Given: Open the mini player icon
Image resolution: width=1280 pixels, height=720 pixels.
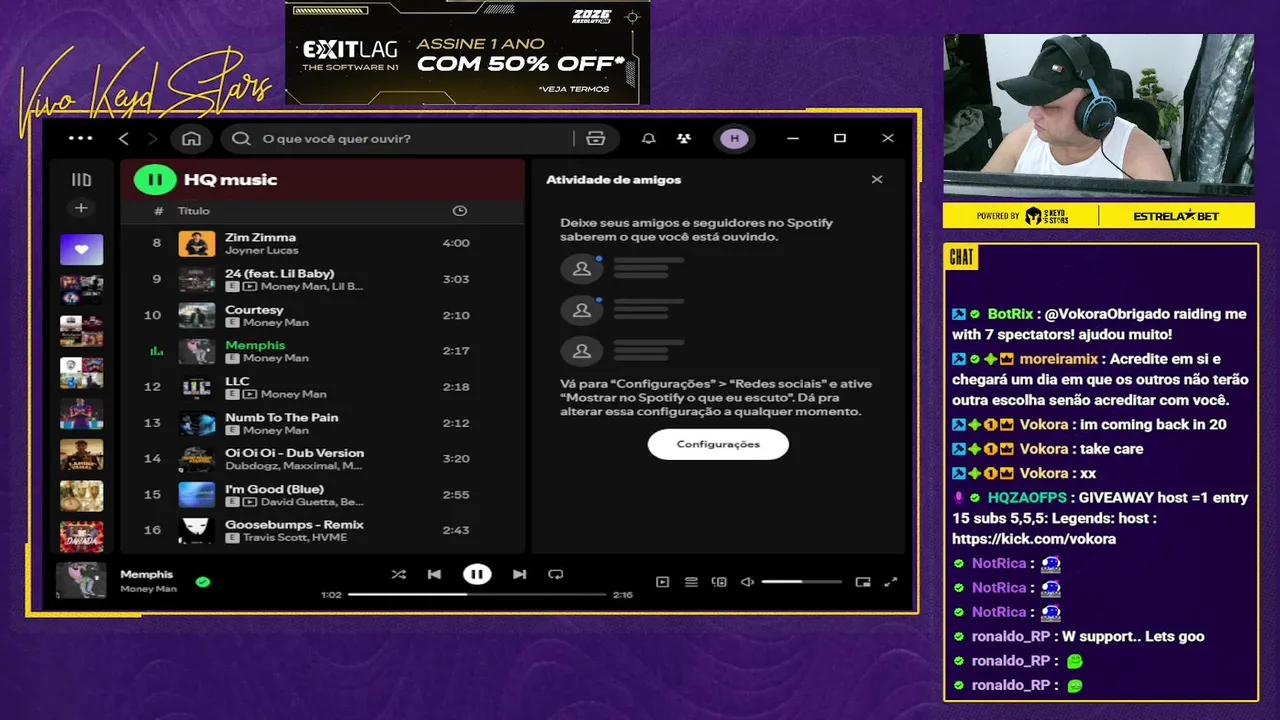Looking at the screenshot, I should (x=863, y=582).
